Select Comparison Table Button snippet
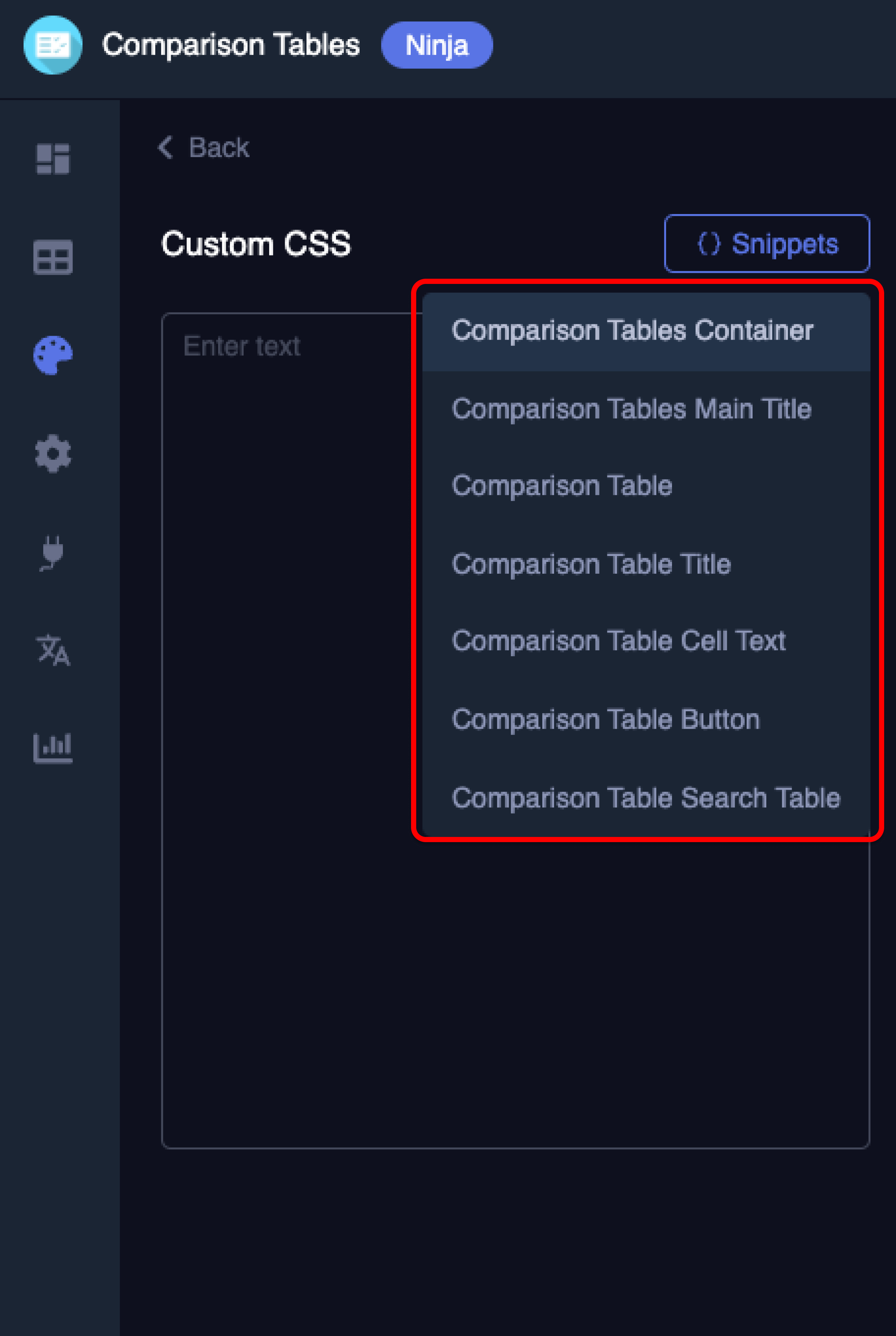This screenshot has width=896, height=1336. point(605,719)
